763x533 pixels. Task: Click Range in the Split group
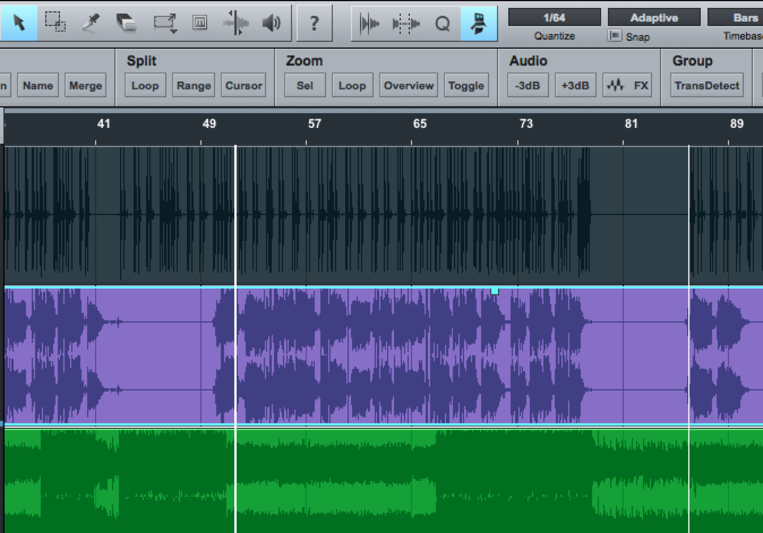point(194,86)
